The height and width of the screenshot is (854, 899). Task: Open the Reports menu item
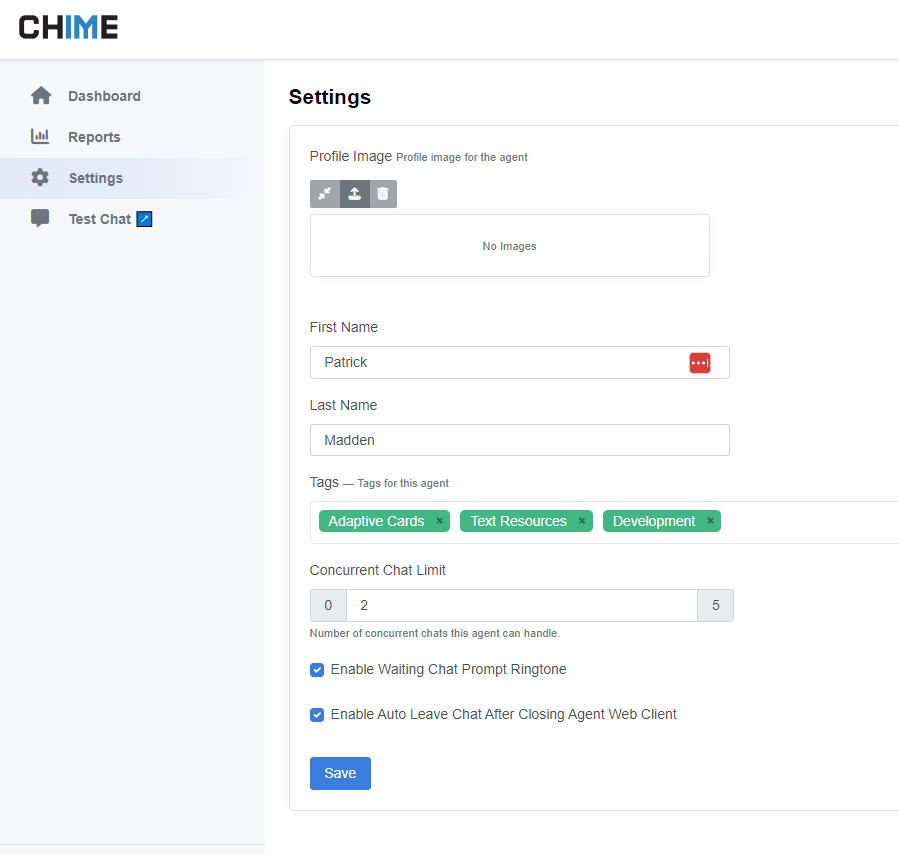[x=94, y=137]
